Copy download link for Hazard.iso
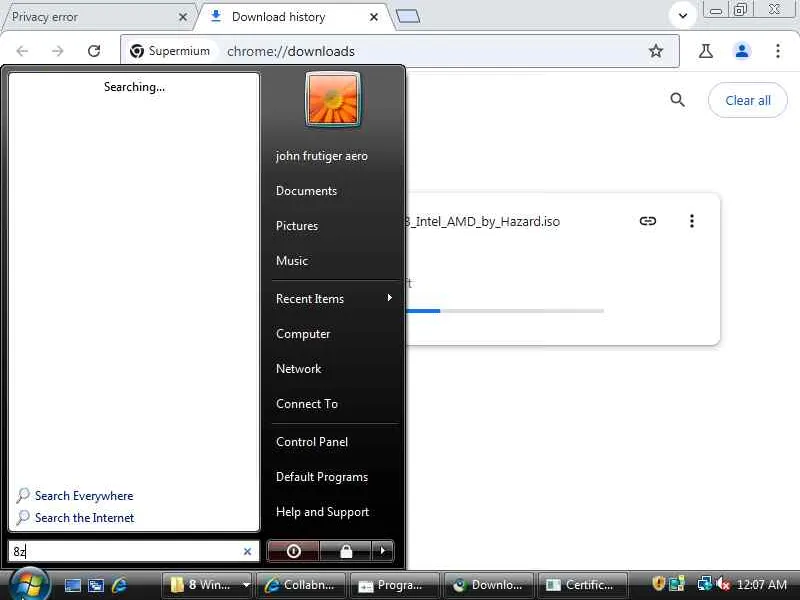This screenshot has width=800, height=600. coord(647,221)
